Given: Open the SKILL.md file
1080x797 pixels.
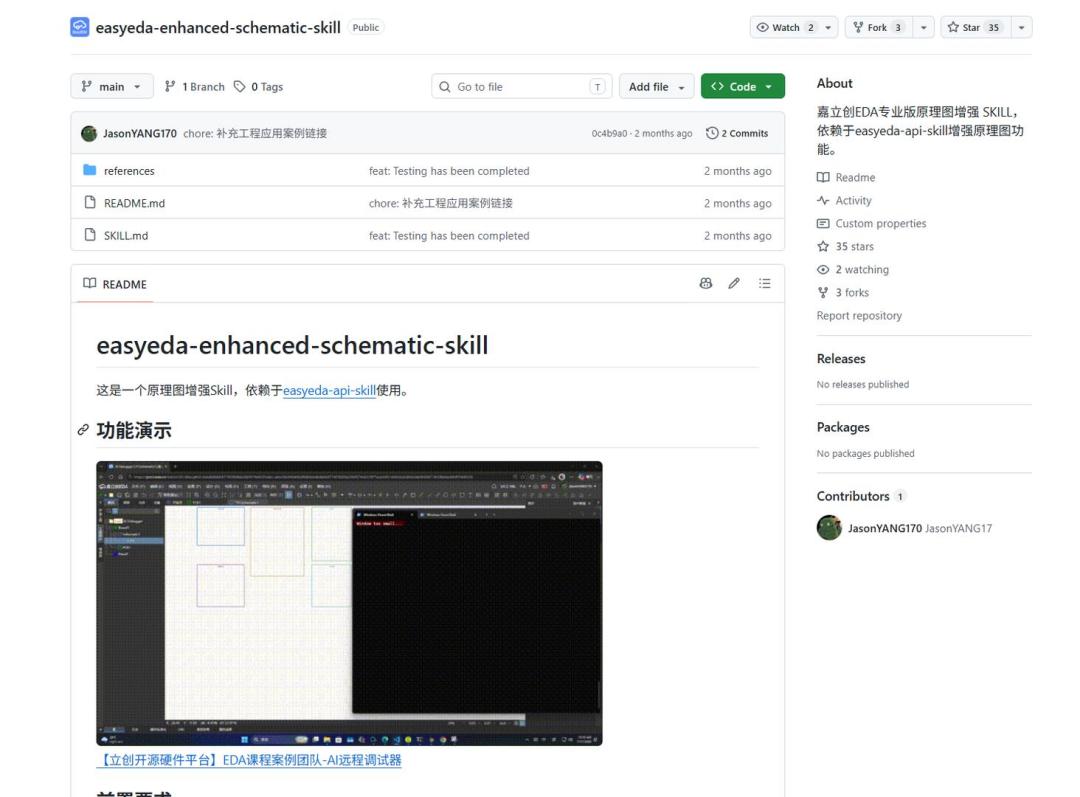Looking at the screenshot, I should (126, 236).
